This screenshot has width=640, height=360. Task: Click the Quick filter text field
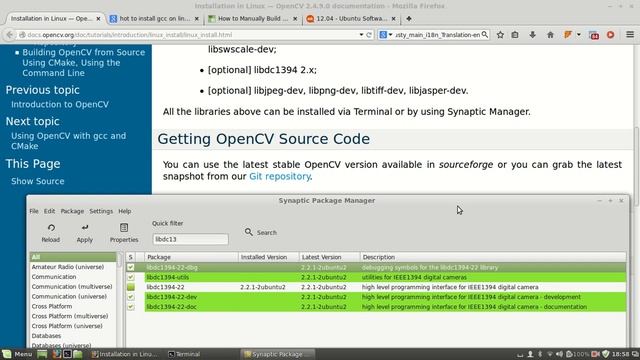(191, 239)
